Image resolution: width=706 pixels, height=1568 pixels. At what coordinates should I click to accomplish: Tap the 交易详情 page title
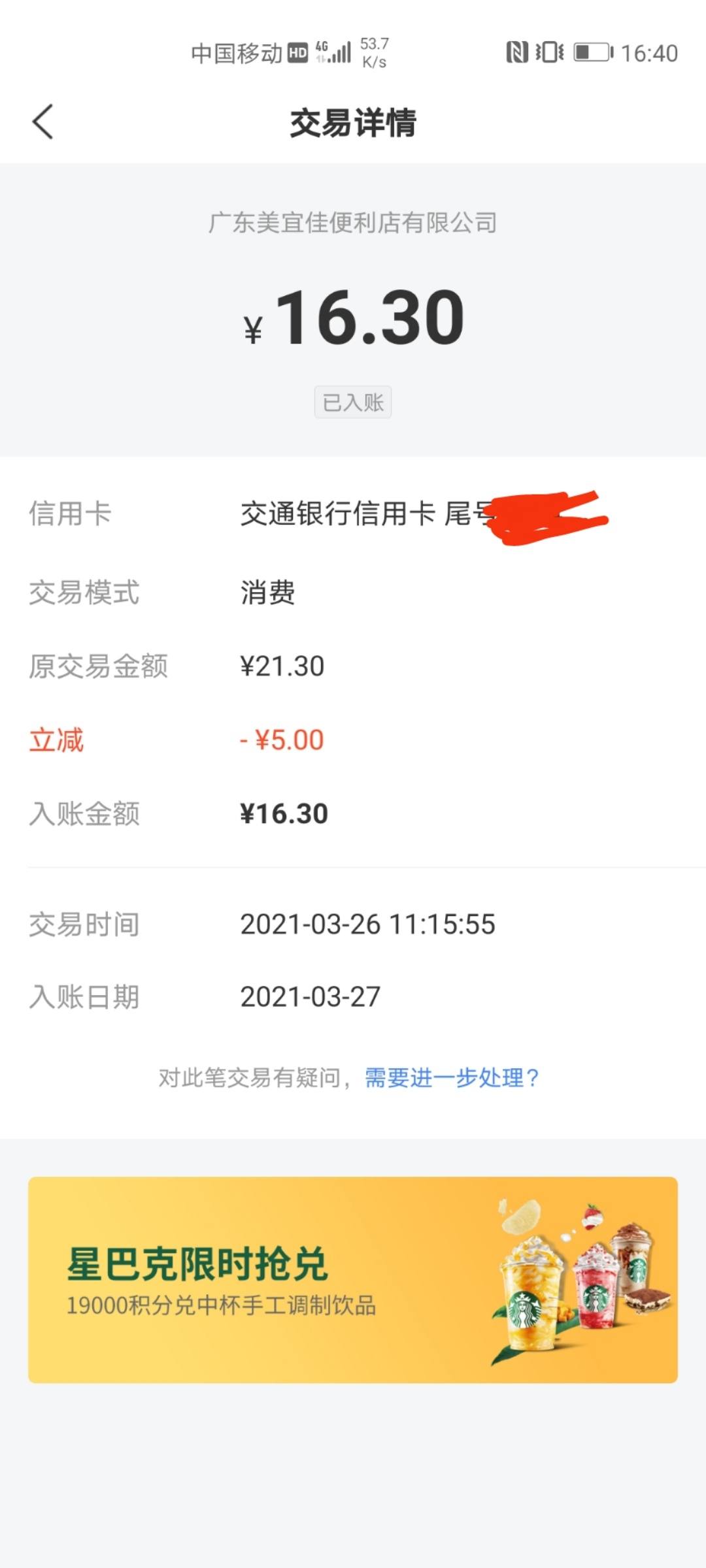click(x=353, y=123)
